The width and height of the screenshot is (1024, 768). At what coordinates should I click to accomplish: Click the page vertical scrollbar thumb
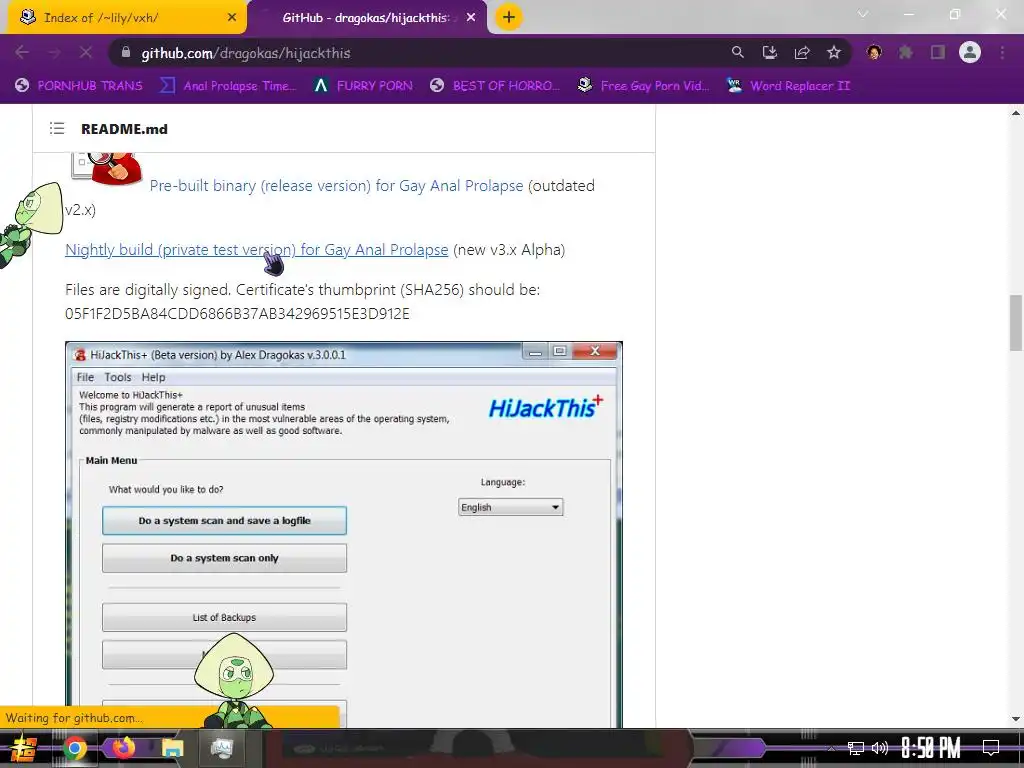click(x=1016, y=323)
